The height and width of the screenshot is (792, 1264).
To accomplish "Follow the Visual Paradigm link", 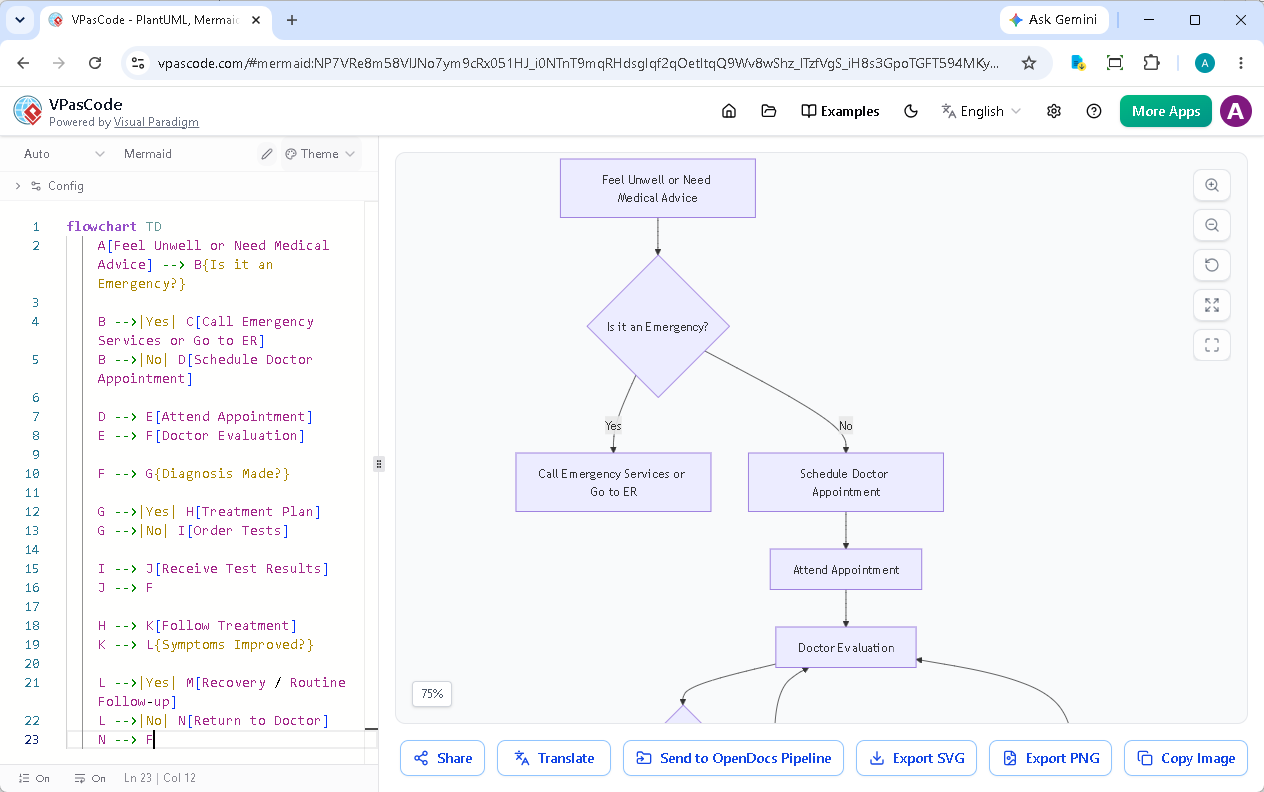I will pos(156,122).
